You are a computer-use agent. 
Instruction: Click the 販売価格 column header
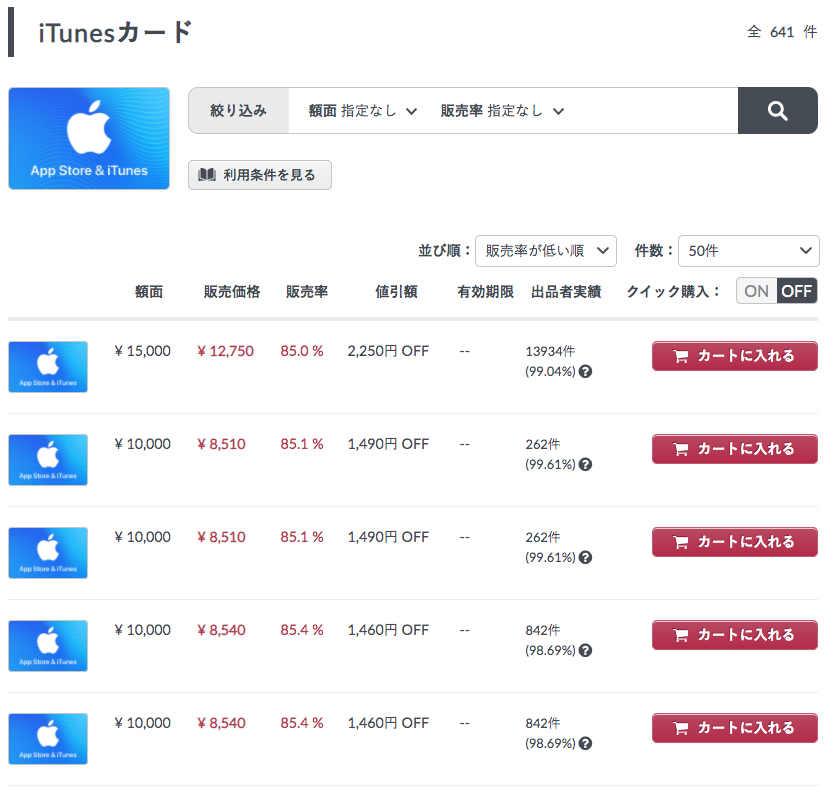coord(232,292)
